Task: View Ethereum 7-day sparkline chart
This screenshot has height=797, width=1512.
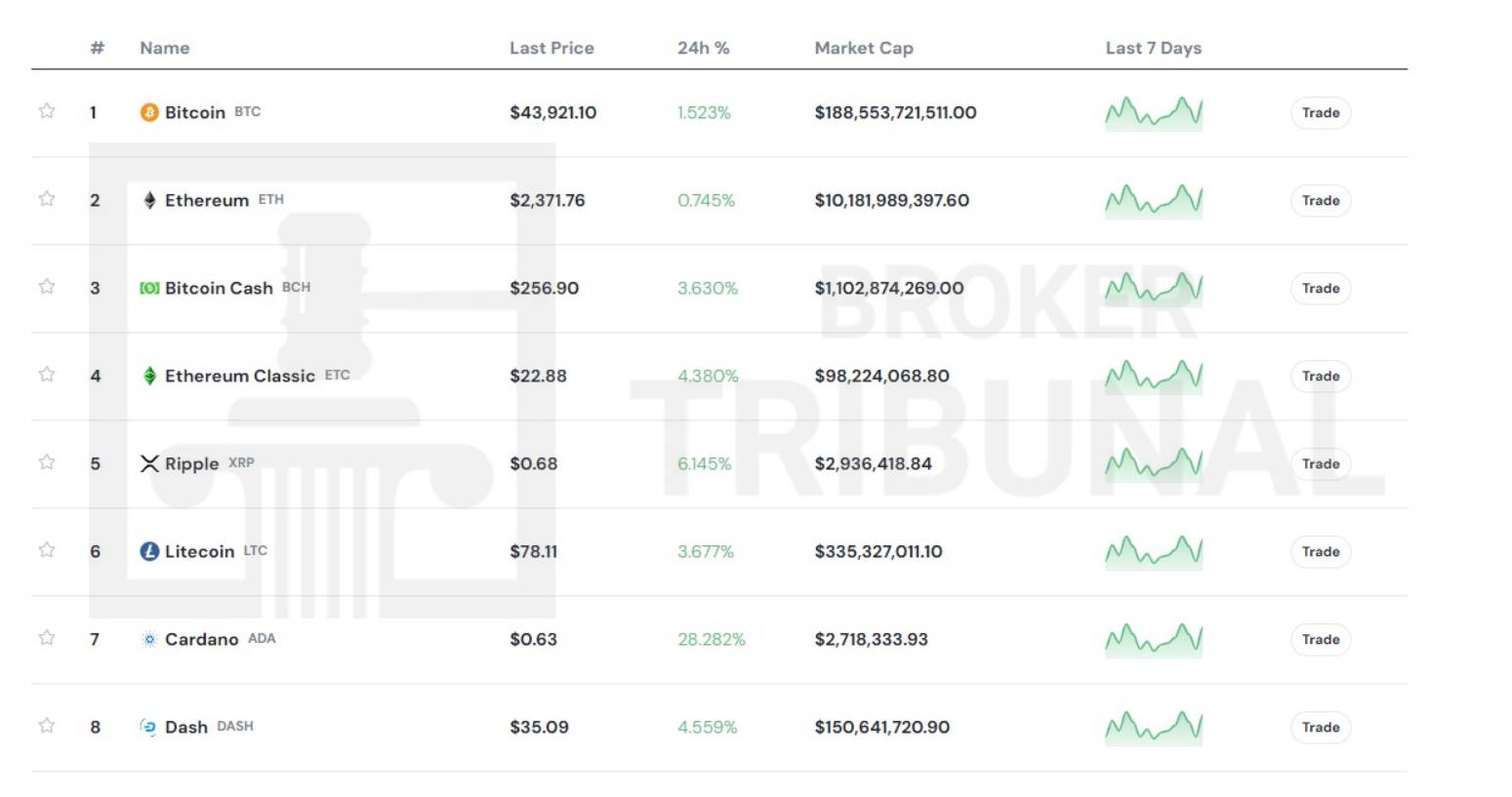Action: [1154, 201]
